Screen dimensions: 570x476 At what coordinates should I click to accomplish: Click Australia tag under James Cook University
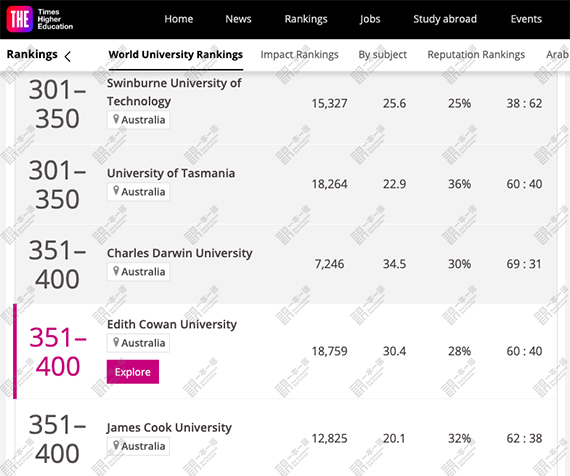coord(138,446)
